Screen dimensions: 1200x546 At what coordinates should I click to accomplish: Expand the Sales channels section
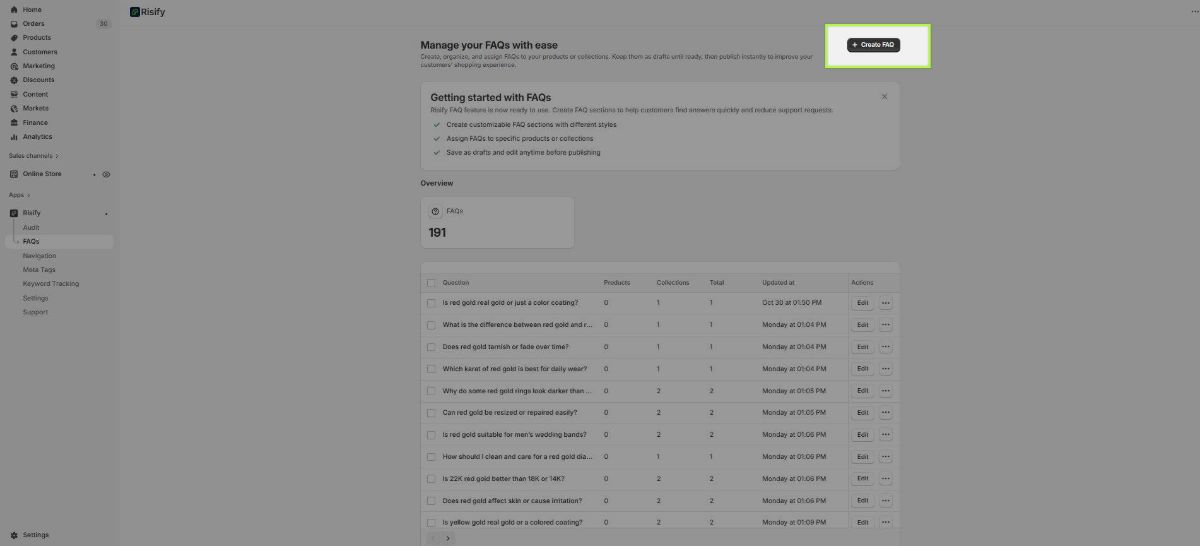pos(34,156)
